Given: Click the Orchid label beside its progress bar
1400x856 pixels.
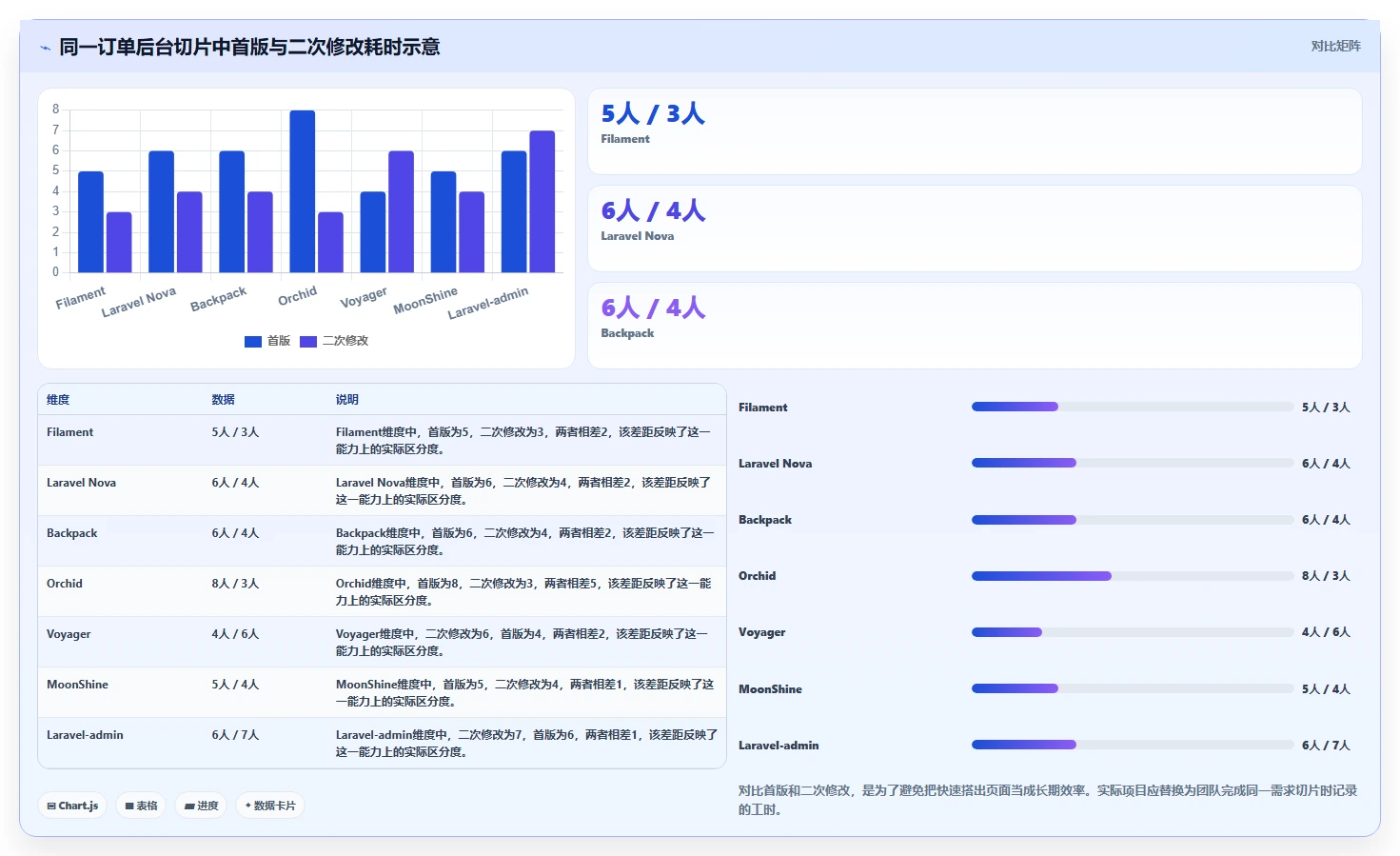Looking at the screenshot, I should click(757, 576).
